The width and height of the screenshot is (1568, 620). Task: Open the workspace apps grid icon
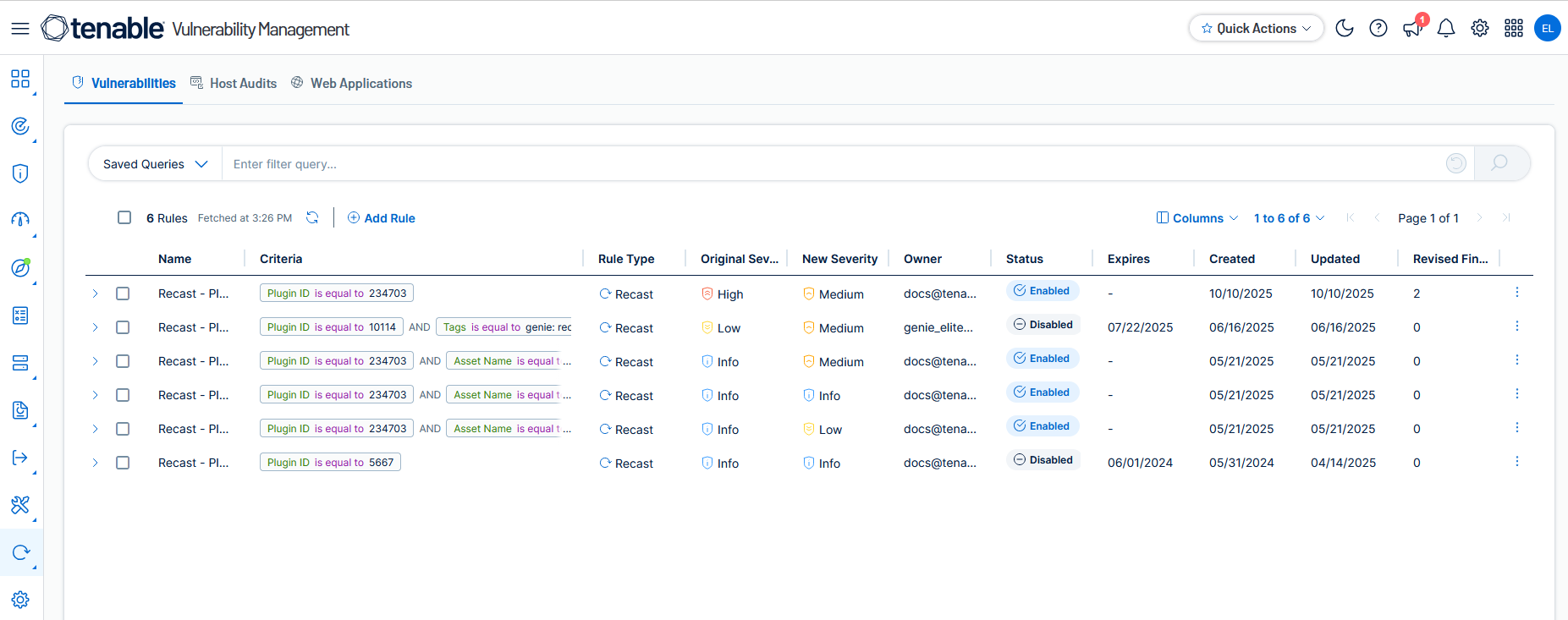tap(1514, 28)
